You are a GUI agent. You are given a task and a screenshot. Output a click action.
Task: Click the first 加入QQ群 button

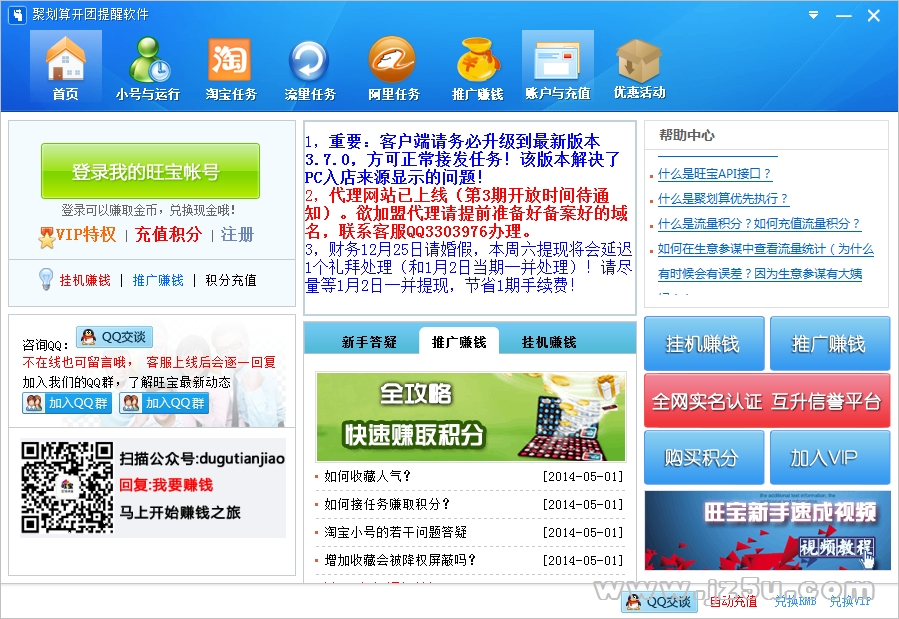coord(67,403)
